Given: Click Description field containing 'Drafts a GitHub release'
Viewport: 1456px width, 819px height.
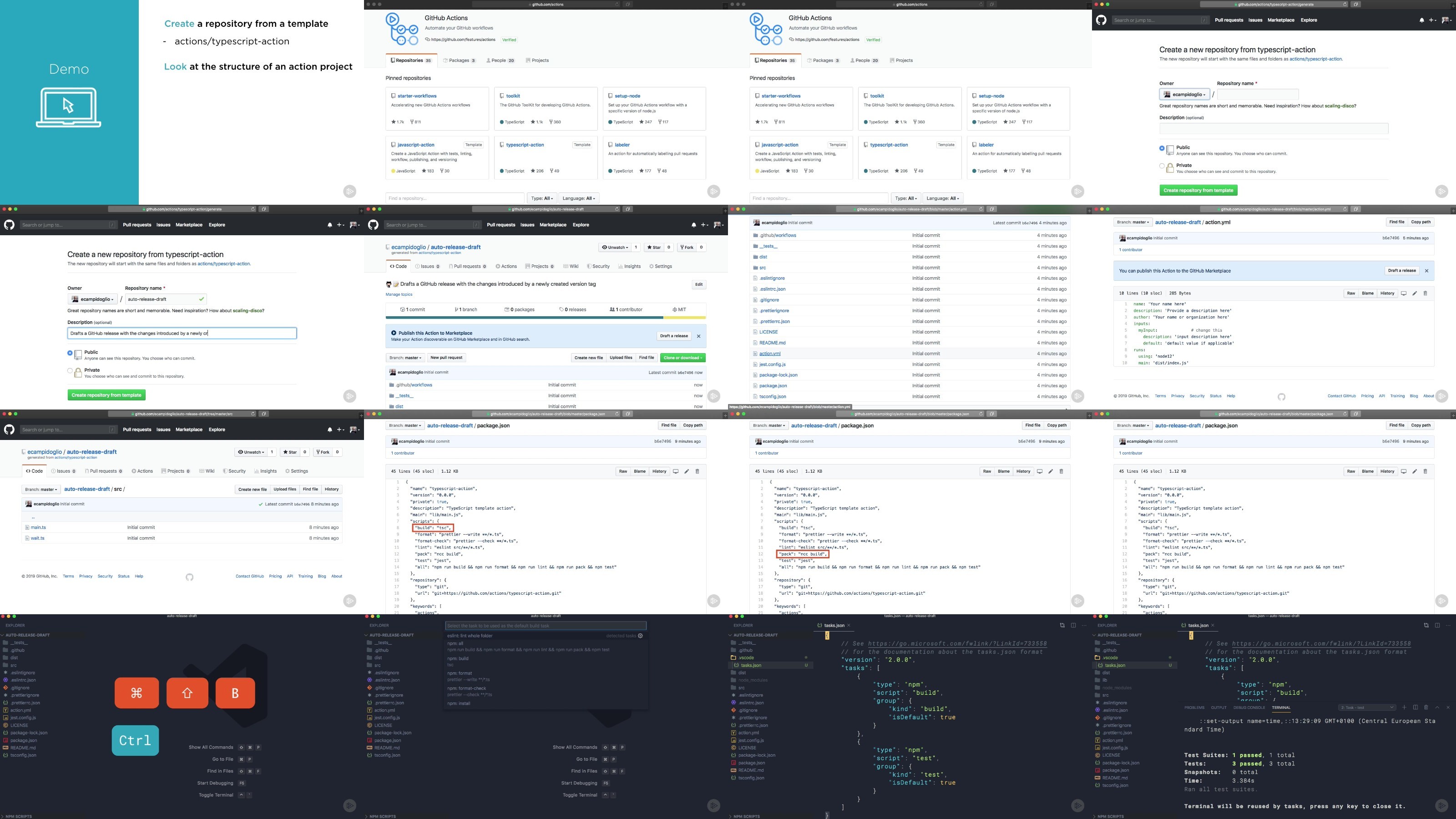Looking at the screenshot, I should (182, 334).
